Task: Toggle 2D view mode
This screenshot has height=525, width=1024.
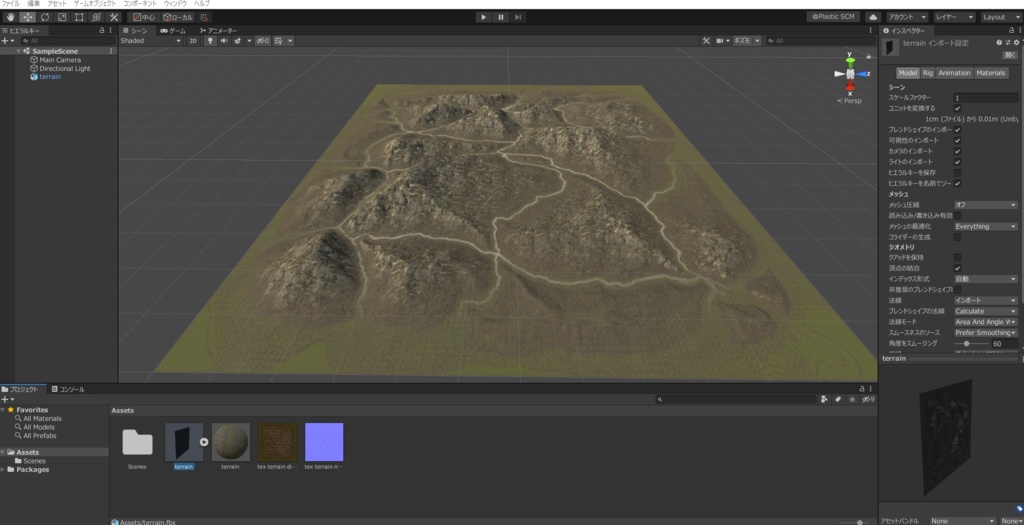Action: point(193,40)
